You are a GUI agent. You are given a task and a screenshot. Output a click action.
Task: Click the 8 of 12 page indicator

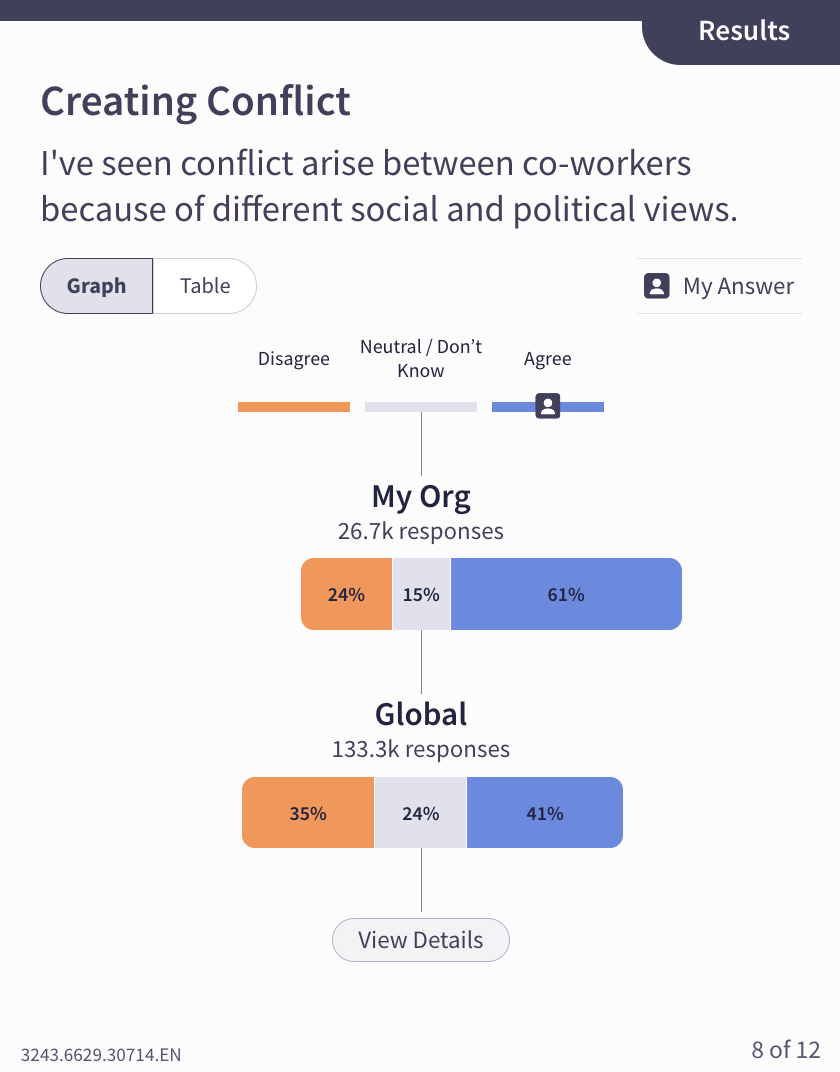[786, 1049]
